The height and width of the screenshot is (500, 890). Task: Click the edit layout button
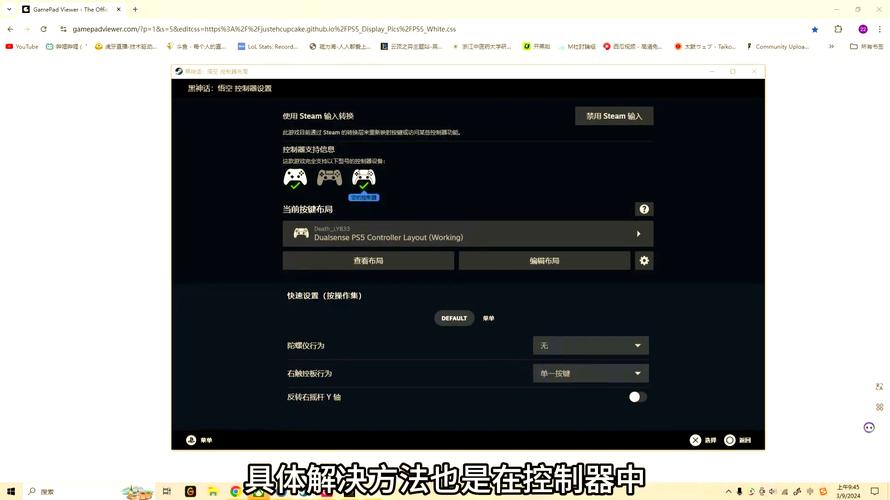[x=544, y=260]
